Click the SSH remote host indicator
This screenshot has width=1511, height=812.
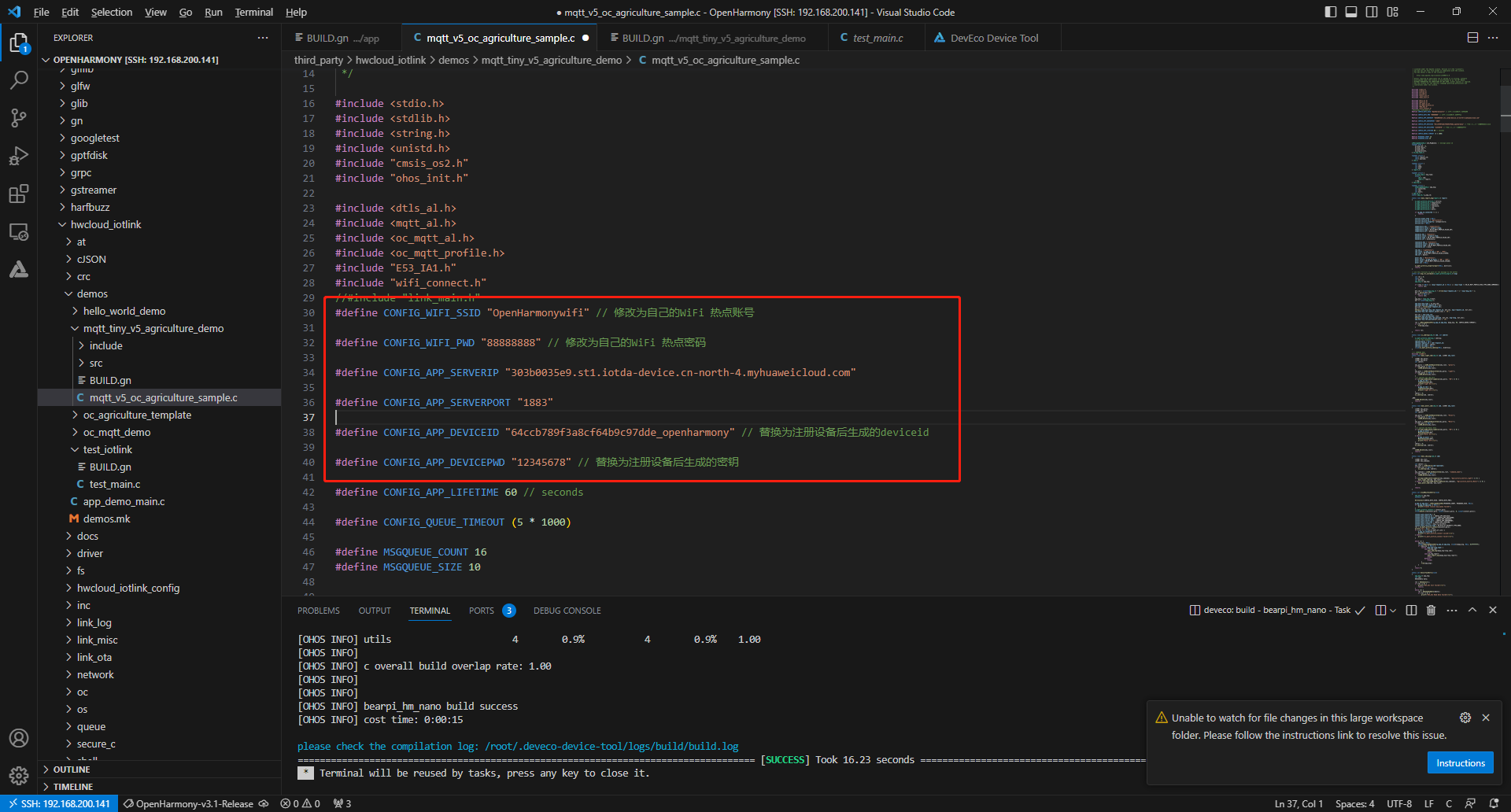point(60,803)
